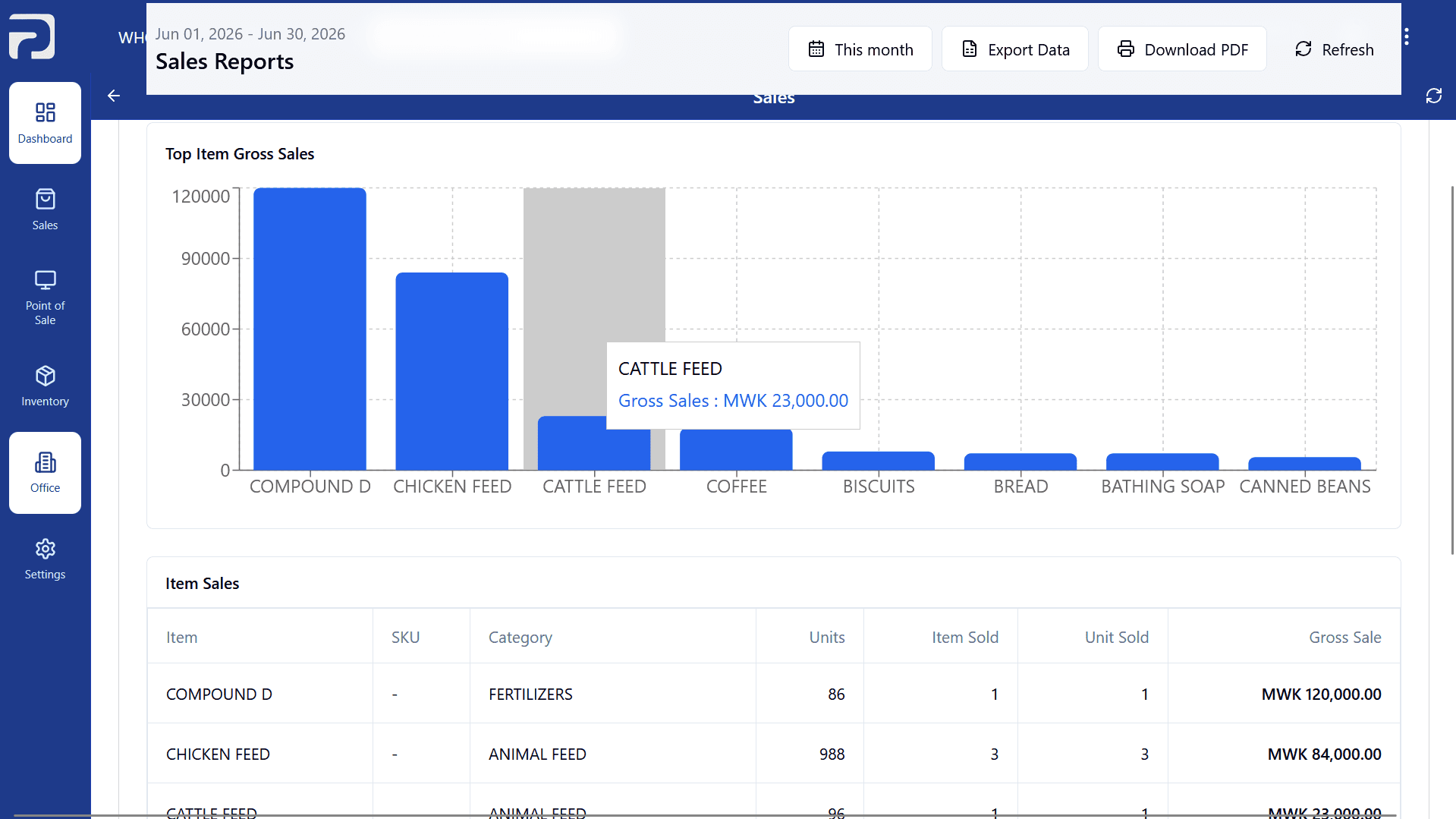
Task: Open the three-dot more options menu
Action: [1407, 37]
